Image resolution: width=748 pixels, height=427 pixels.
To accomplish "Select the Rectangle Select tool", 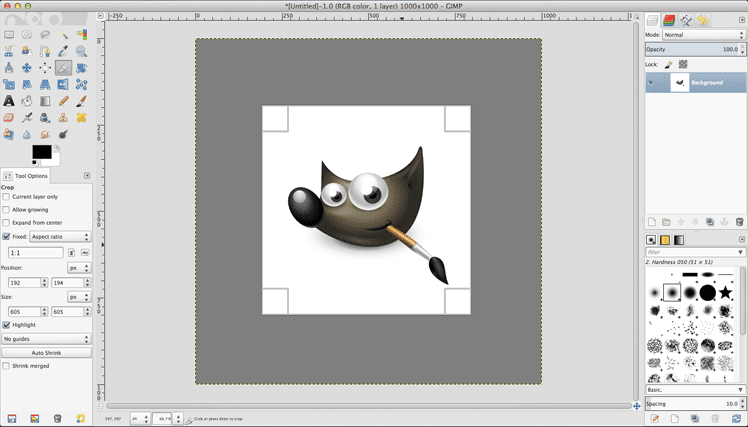I will pyautogui.click(x=9, y=34).
